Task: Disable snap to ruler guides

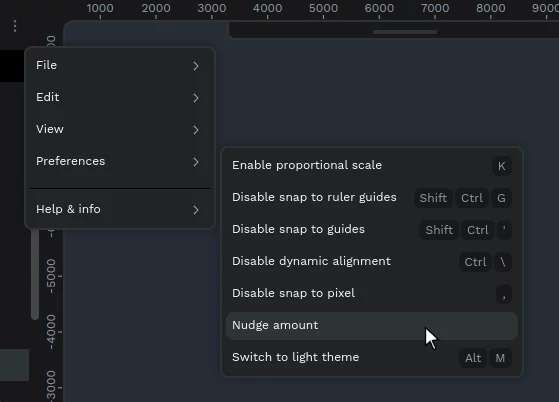Action: [x=372, y=198]
